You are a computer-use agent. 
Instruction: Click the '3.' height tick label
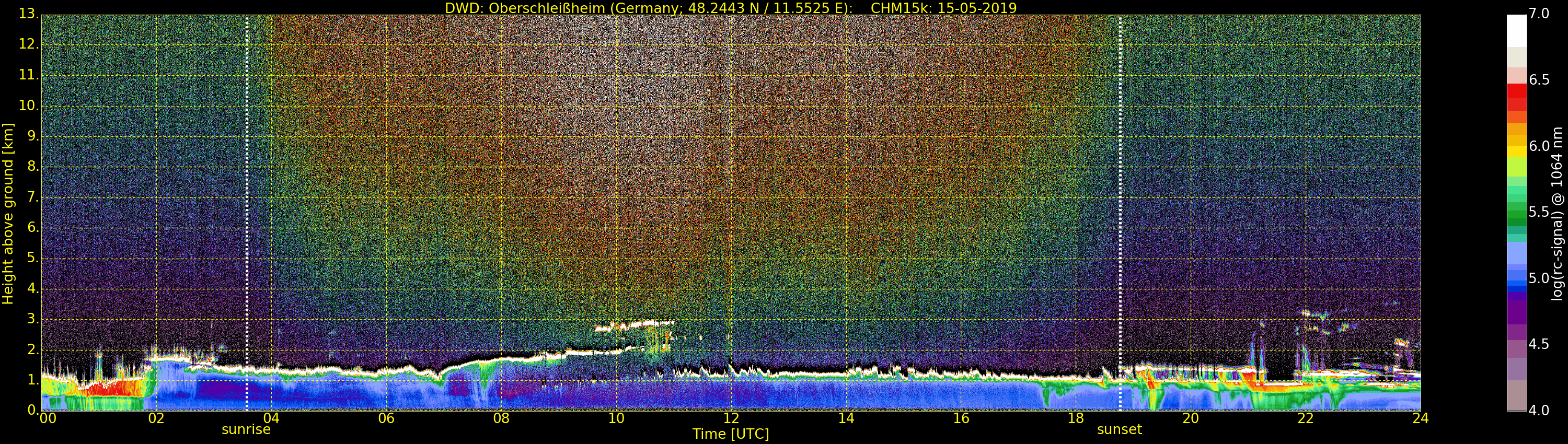[33, 319]
